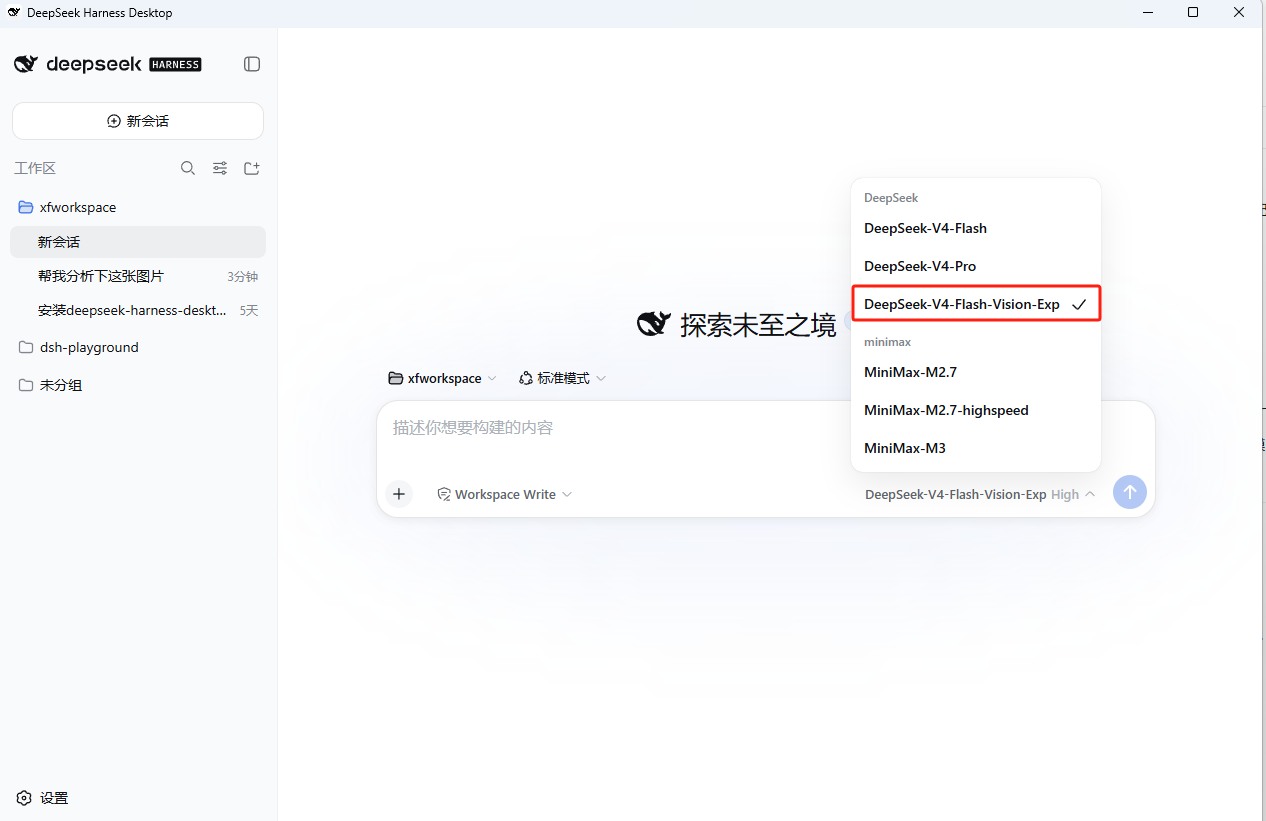
Task: Choose DeepSeek-V4-Pro model
Action: (975, 266)
